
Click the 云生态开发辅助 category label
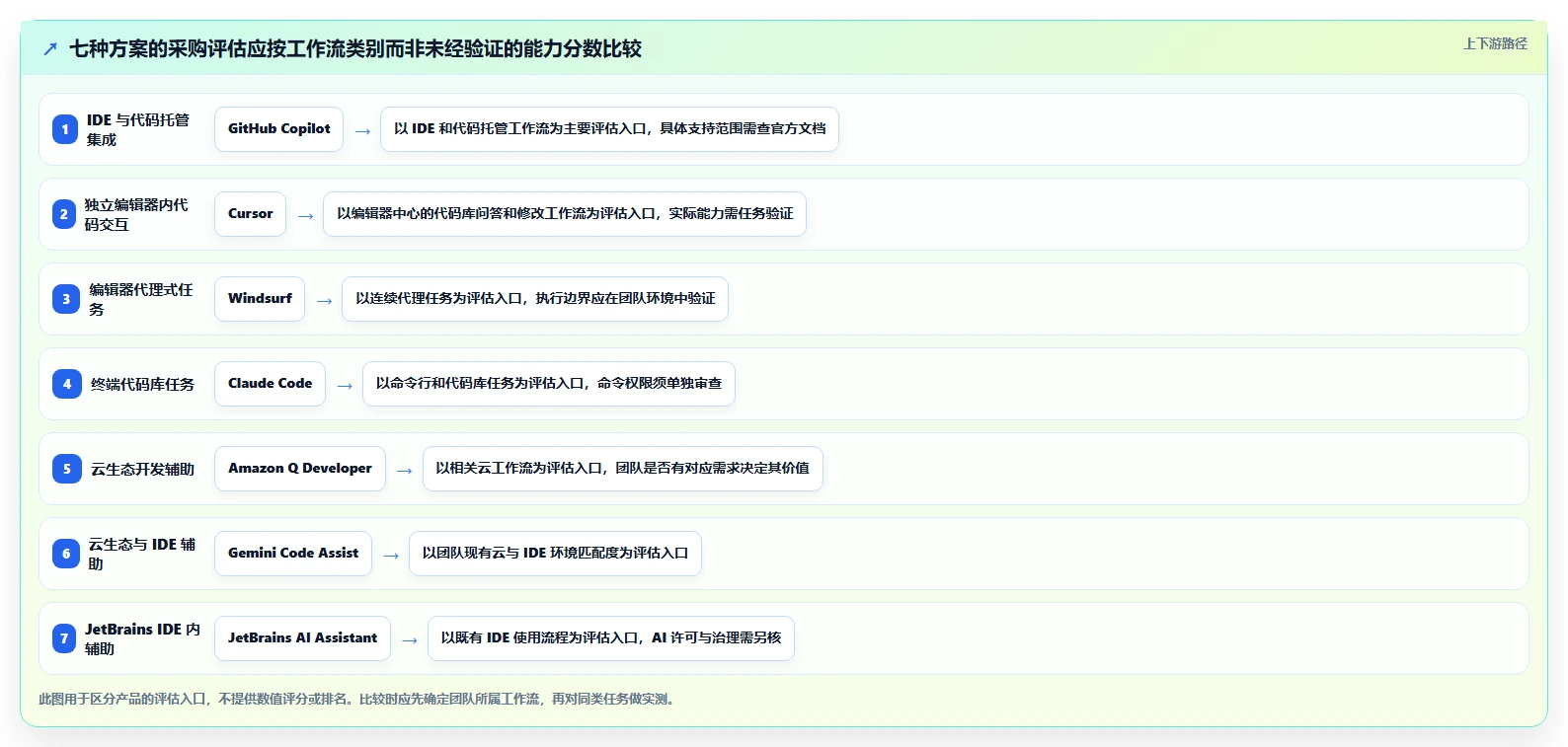[143, 469]
